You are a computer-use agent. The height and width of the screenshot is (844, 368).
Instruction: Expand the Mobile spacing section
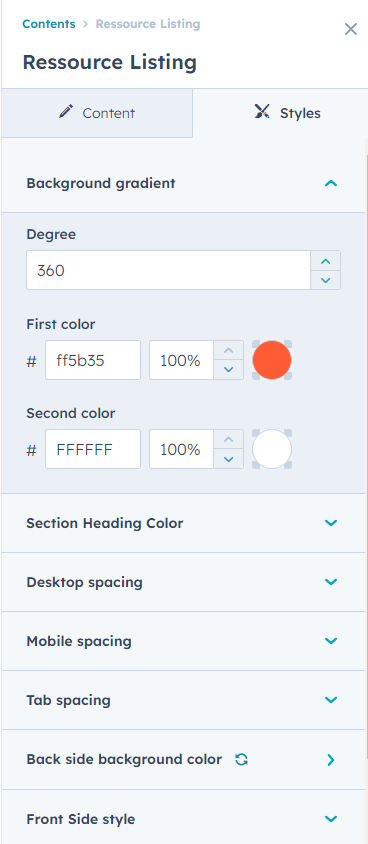point(183,641)
